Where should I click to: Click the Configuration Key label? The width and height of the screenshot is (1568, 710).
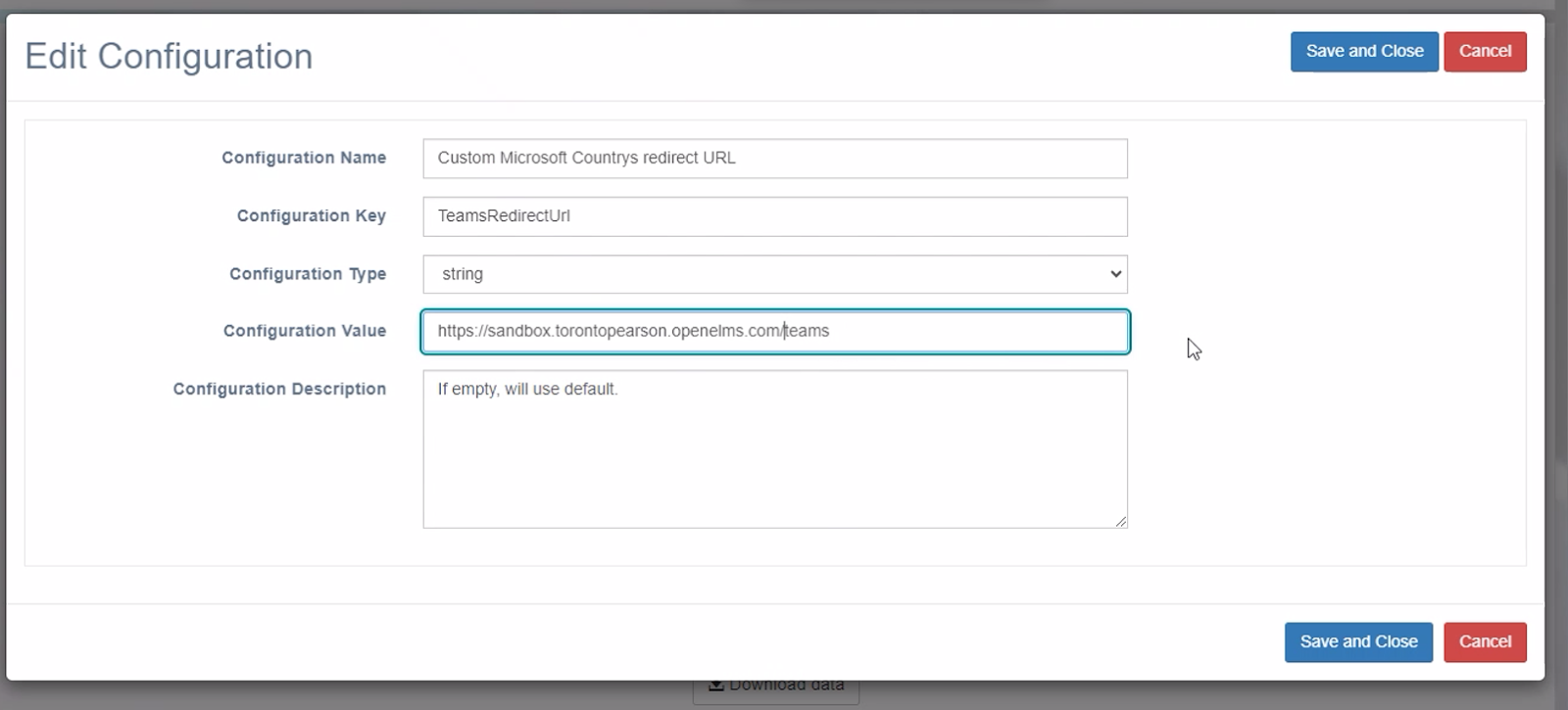click(x=312, y=215)
